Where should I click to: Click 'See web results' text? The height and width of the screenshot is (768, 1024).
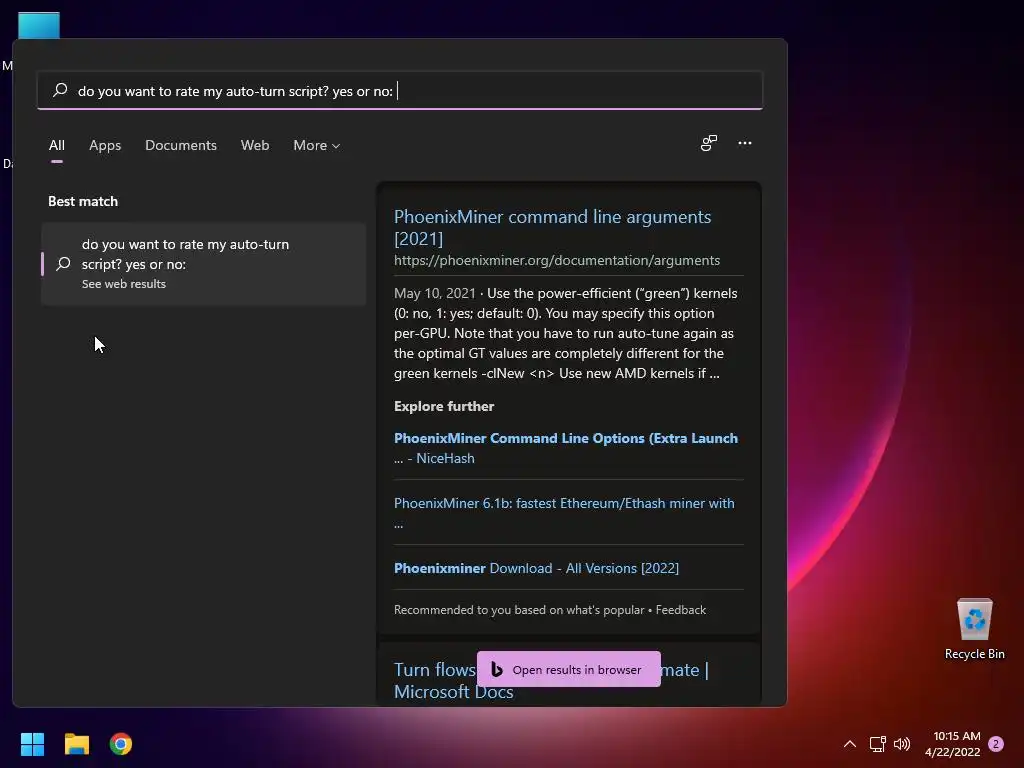123,284
